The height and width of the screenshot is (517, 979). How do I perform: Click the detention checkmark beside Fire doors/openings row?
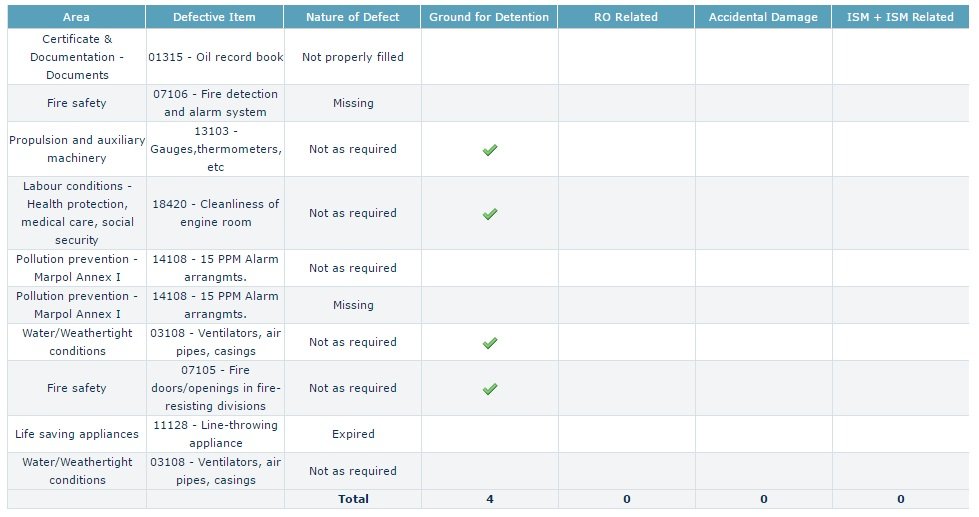(x=490, y=389)
